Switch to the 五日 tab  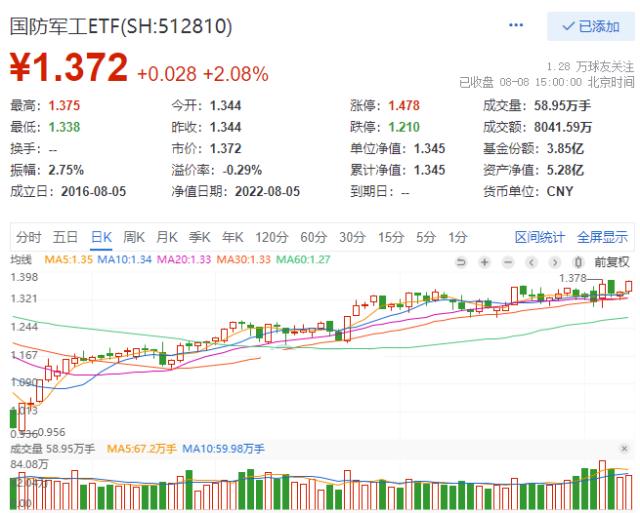click(x=65, y=237)
